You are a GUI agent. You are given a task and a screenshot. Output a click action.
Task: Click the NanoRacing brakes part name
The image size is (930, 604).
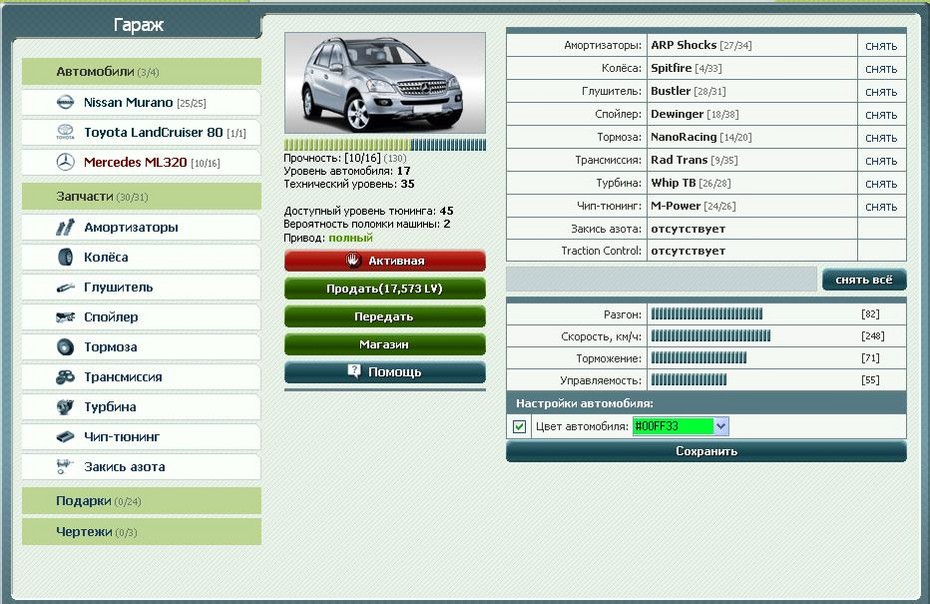click(x=684, y=137)
